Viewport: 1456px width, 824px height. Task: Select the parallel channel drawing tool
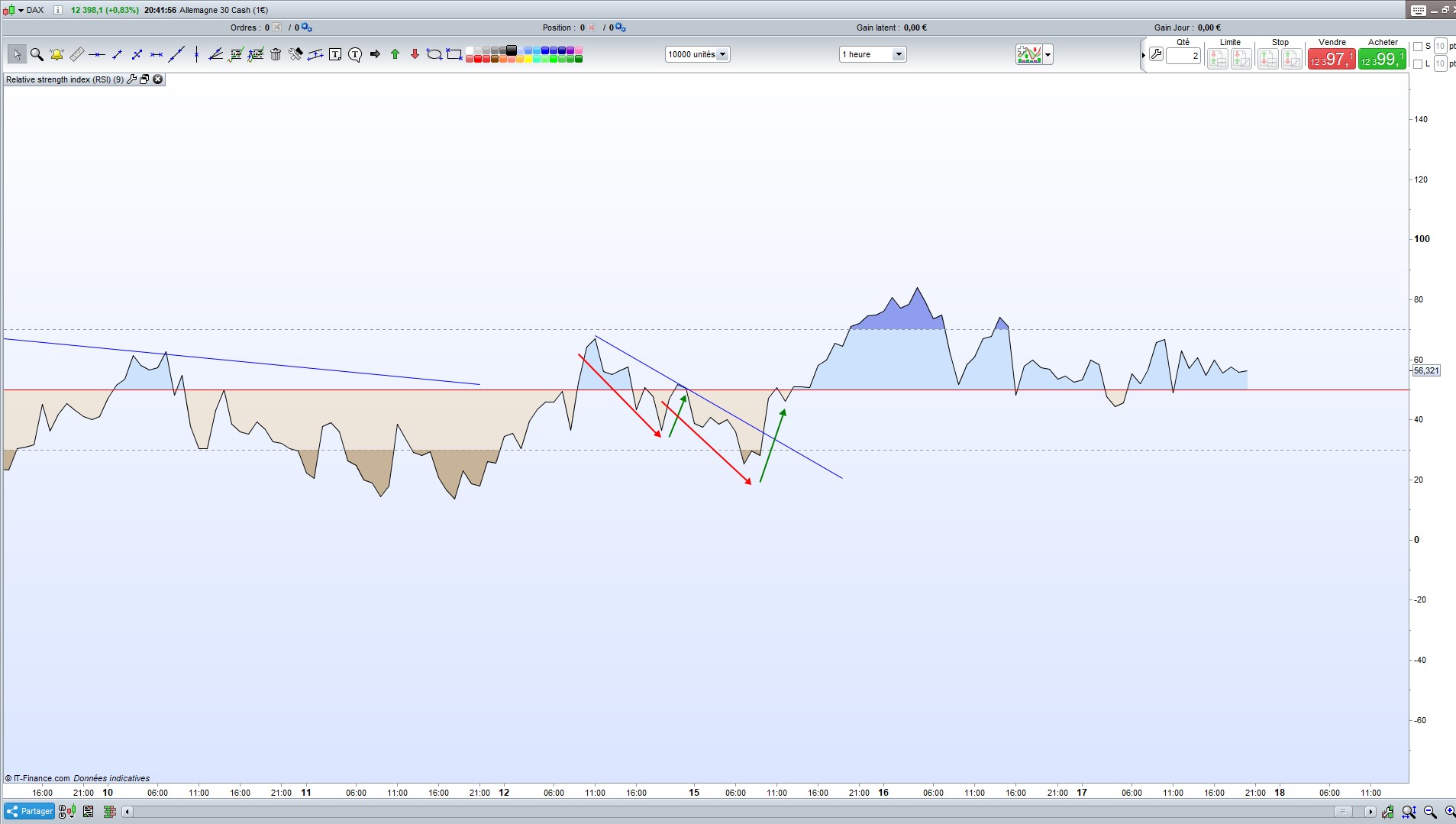click(x=315, y=54)
